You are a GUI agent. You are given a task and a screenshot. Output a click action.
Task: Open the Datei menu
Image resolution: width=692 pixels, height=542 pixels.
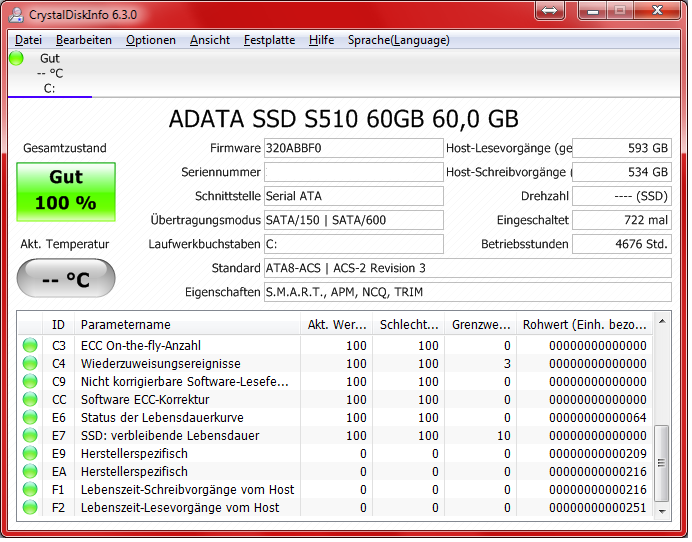point(28,40)
